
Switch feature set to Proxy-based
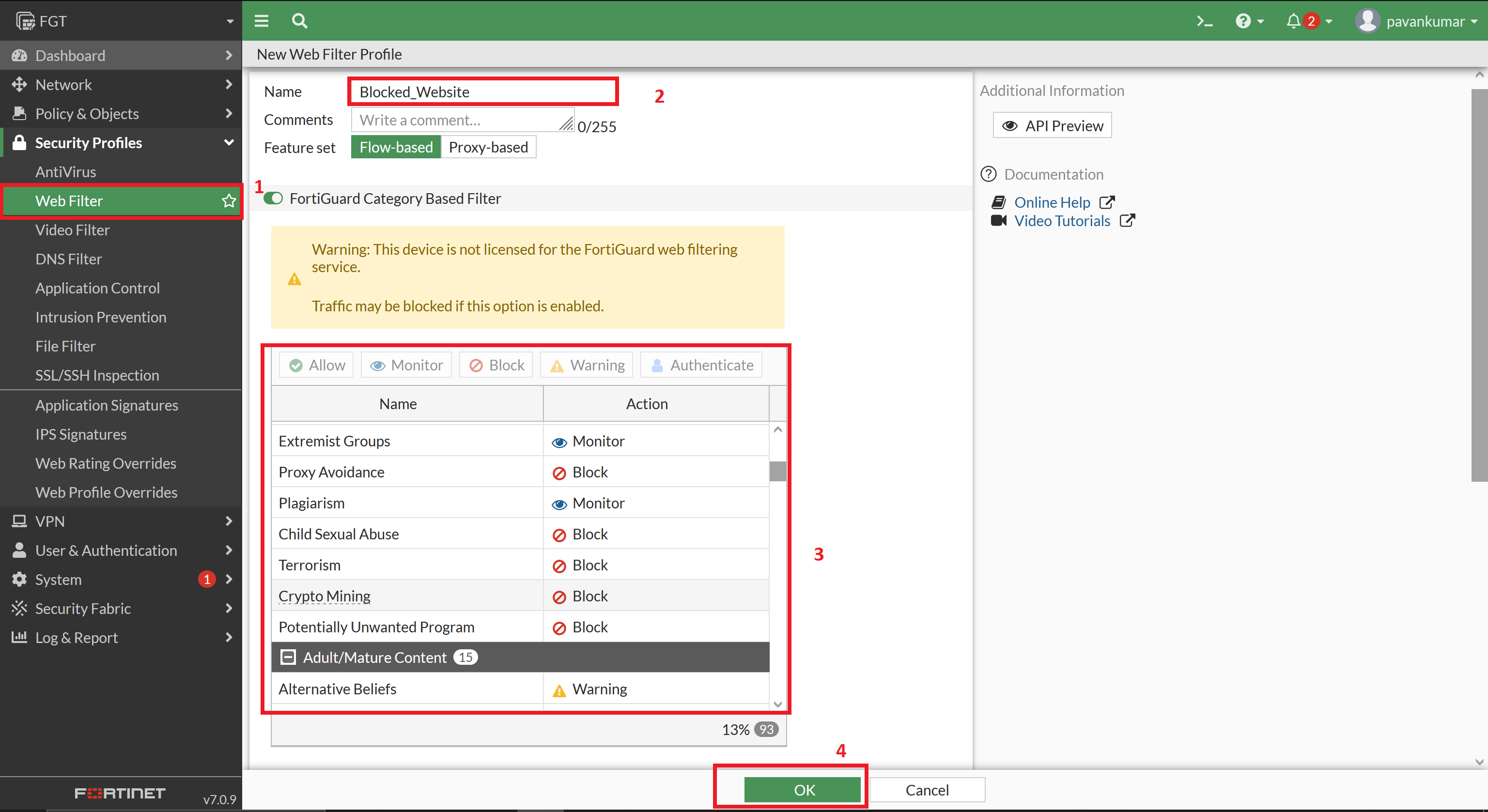(x=488, y=147)
